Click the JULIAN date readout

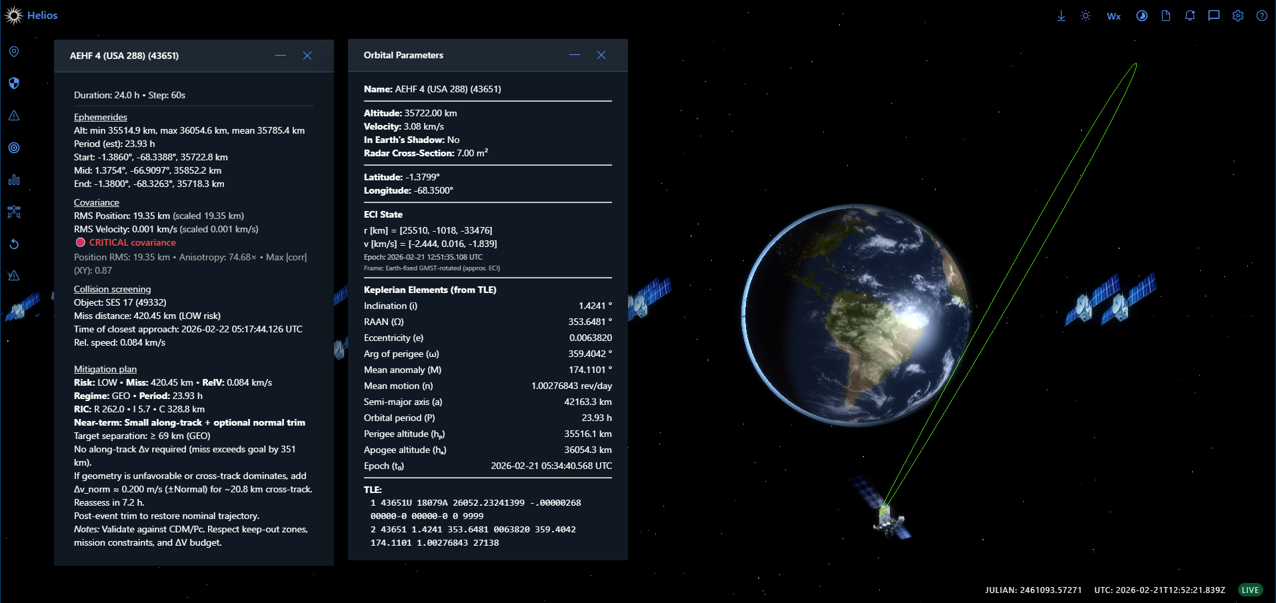click(x=1033, y=590)
